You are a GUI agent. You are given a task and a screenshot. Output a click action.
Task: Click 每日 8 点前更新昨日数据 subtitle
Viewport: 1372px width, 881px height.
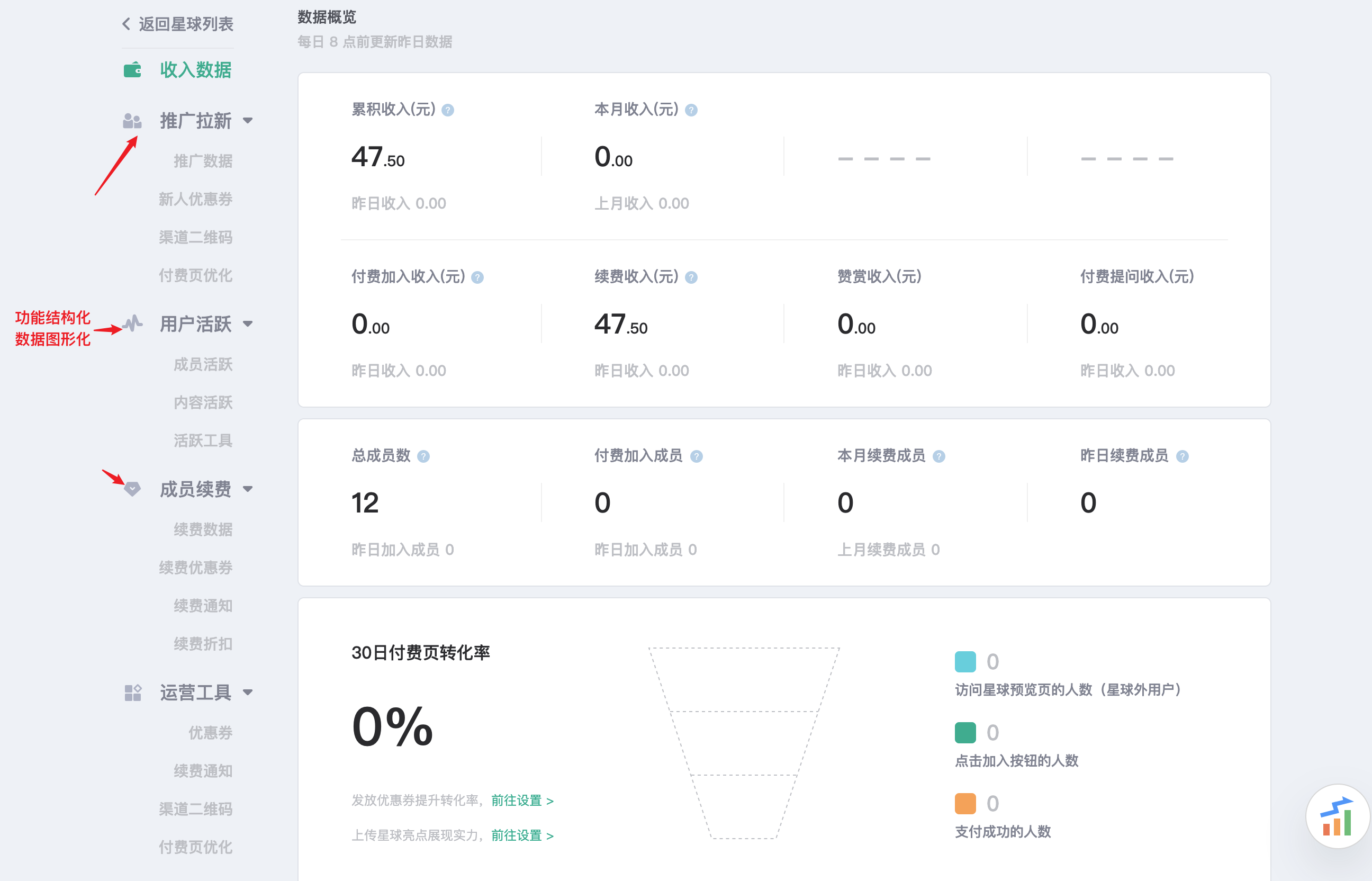click(x=375, y=42)
